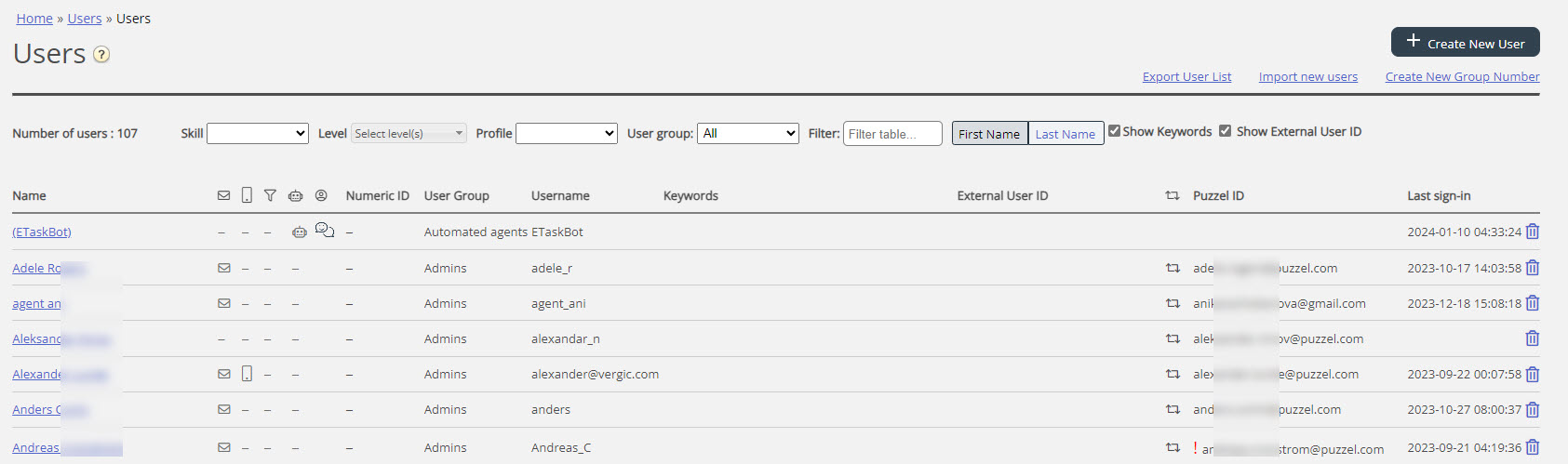Switch sorting to Last Name
Image resolution: width=1568 pixels, height=464 pixels.
1065,134
